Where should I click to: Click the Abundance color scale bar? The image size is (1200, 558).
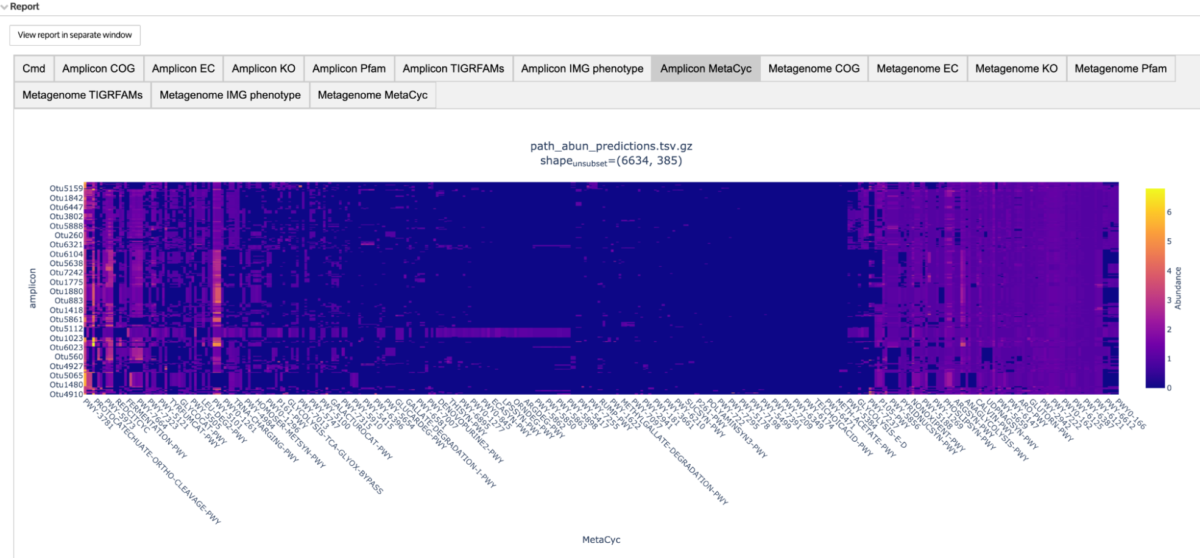[1153, 288]
